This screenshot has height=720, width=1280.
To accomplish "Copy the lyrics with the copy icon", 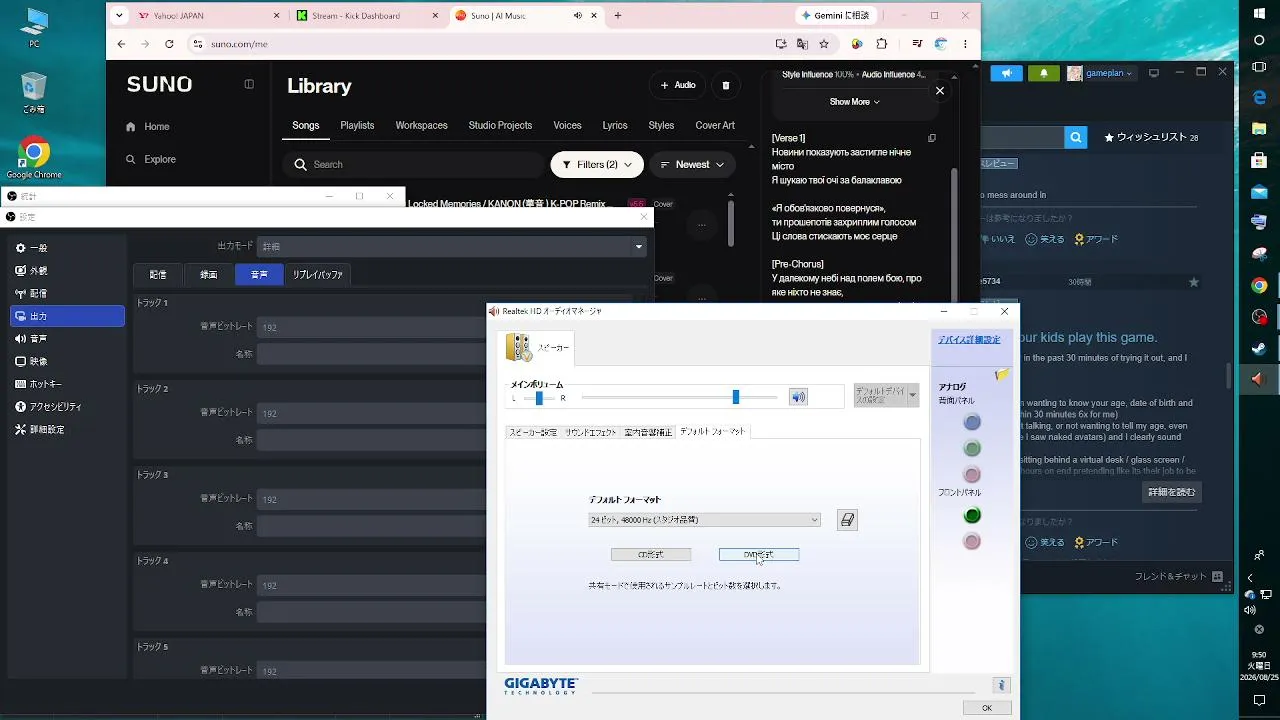I will point(932,138).
